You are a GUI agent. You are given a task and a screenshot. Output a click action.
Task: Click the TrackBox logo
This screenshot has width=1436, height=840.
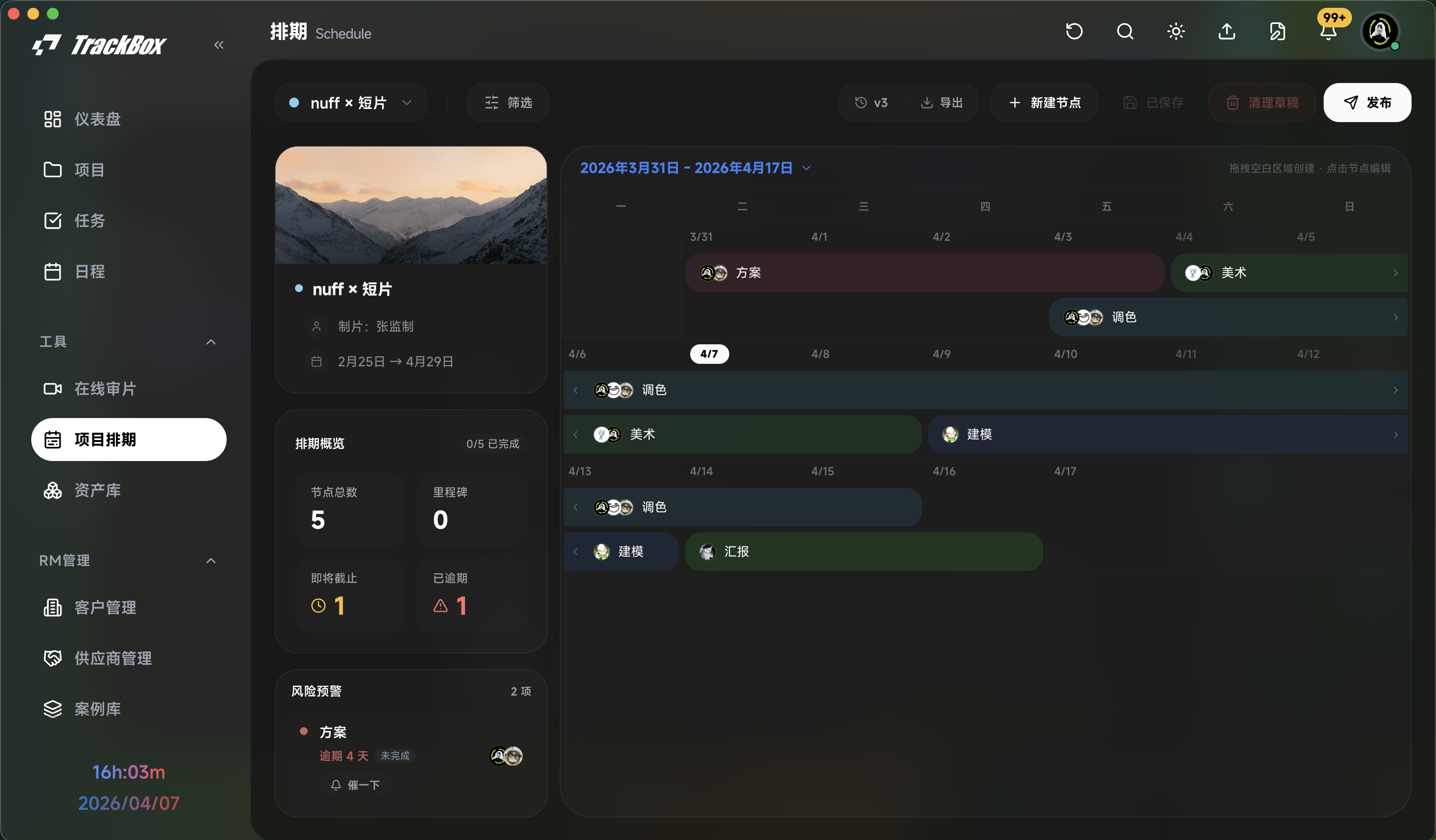[99, 45]
